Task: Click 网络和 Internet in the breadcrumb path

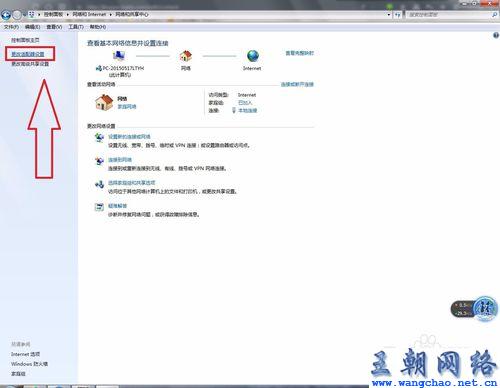Action: (89, 14)
